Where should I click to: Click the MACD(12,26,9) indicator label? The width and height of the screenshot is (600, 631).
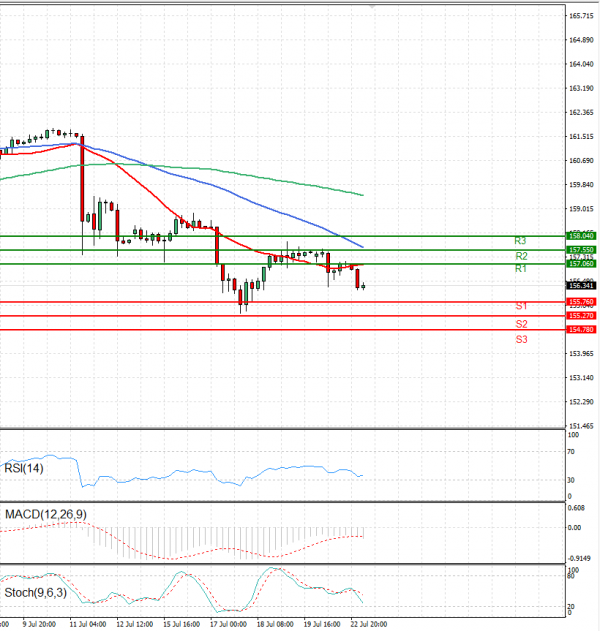[45, 514]
